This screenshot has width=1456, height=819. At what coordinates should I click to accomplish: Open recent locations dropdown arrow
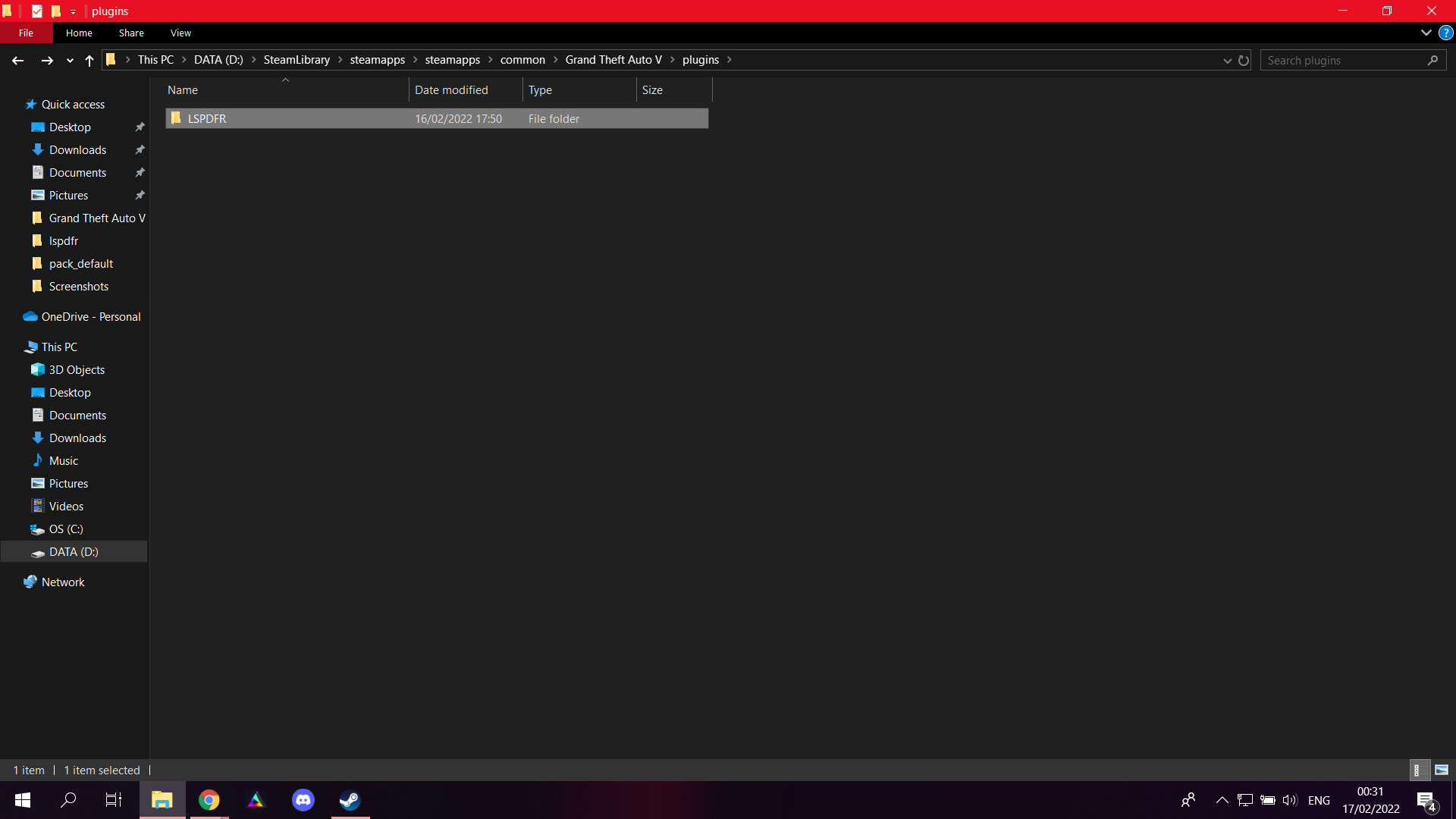click(x=70, y=61)
